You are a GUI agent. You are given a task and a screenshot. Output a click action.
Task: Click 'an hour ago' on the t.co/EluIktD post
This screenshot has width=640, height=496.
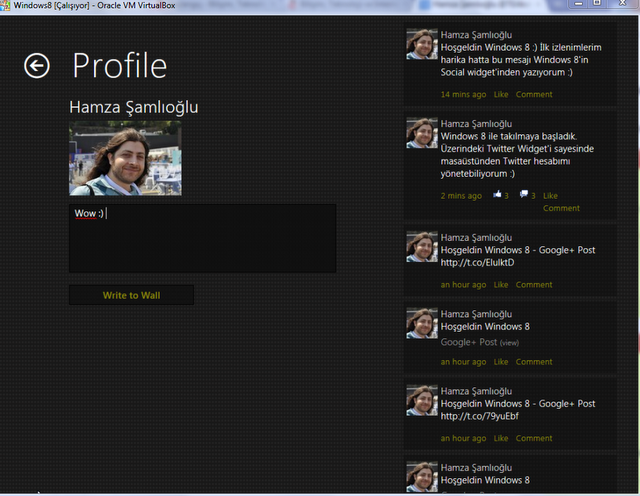pyautogui.click(x=463, y=285)
